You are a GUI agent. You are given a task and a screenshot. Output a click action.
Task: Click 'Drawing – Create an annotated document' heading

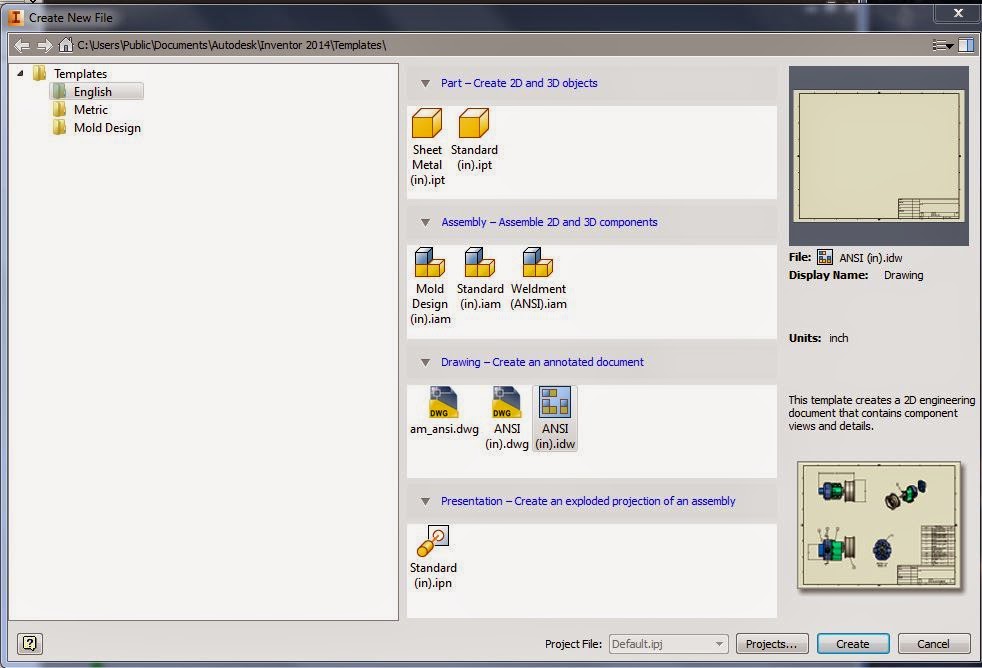coord(542,362)
